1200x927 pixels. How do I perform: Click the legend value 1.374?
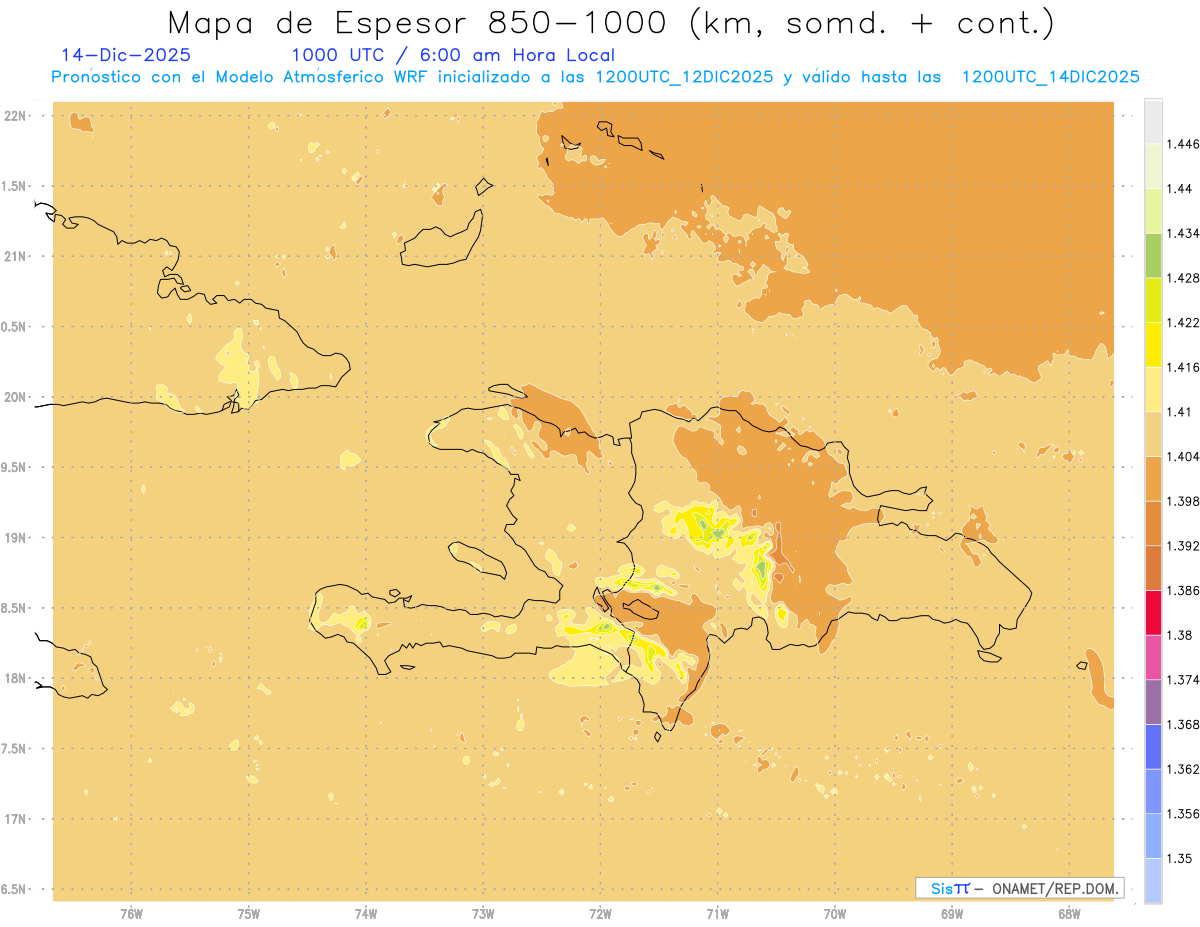(x=1184, y=679)
